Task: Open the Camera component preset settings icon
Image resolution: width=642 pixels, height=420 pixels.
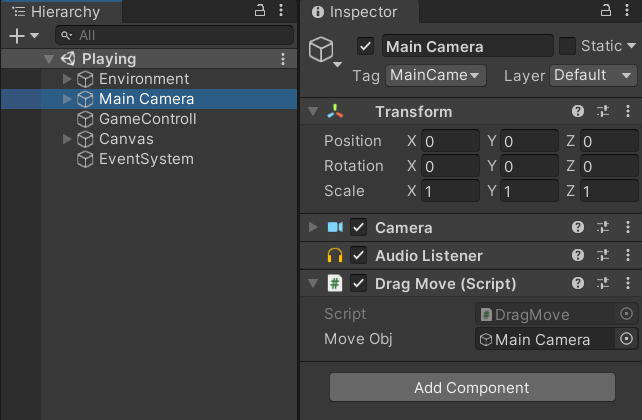Action: tap(603, 228)
